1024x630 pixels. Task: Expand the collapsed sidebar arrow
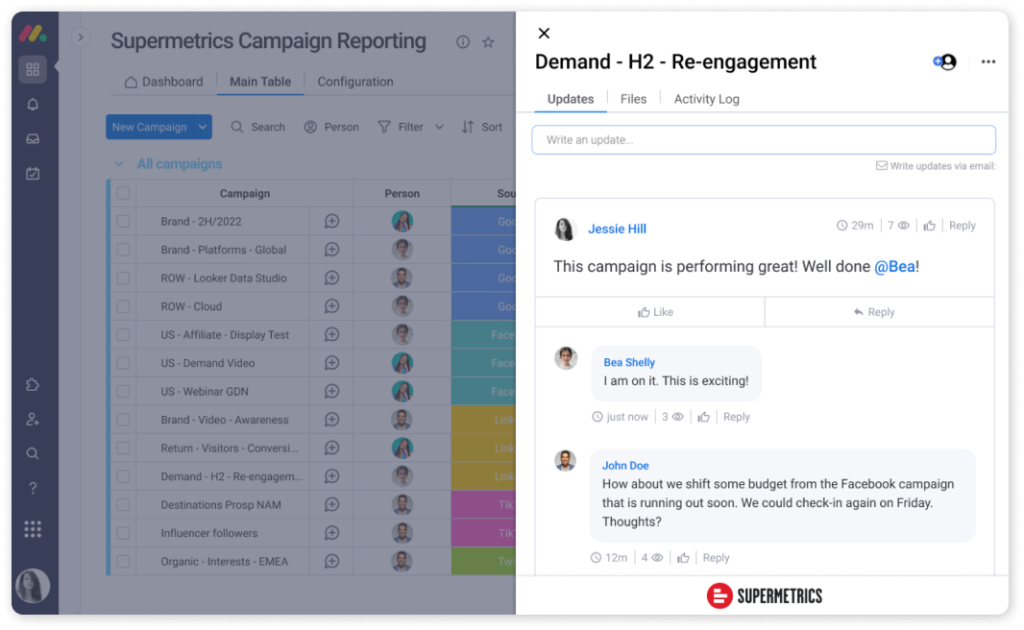tap(80, 37)
